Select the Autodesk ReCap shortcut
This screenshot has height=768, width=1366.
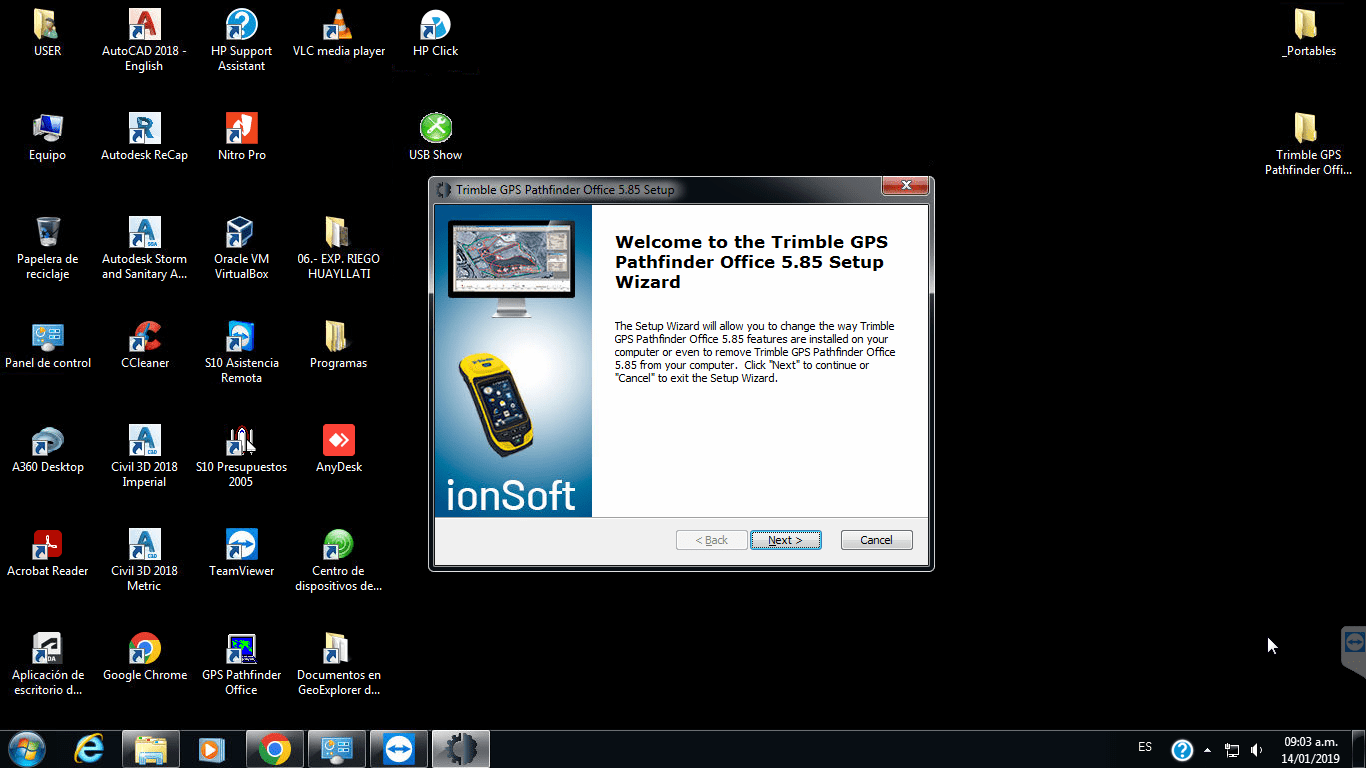point(144,130)
